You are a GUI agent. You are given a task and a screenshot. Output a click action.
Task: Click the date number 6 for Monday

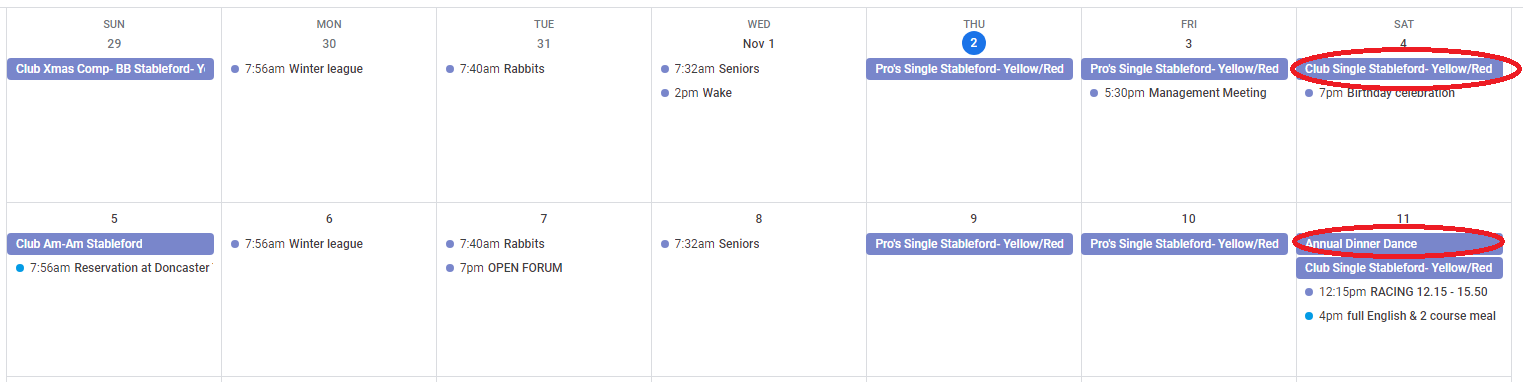(x=329, y=219)
